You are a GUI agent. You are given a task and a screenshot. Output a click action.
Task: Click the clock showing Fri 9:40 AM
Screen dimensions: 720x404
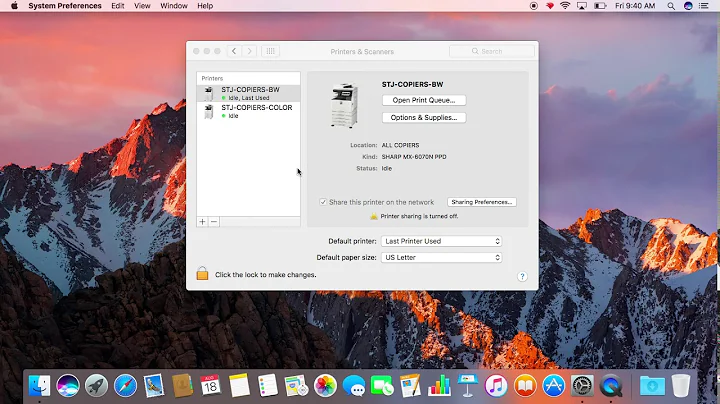coord(635,6)
